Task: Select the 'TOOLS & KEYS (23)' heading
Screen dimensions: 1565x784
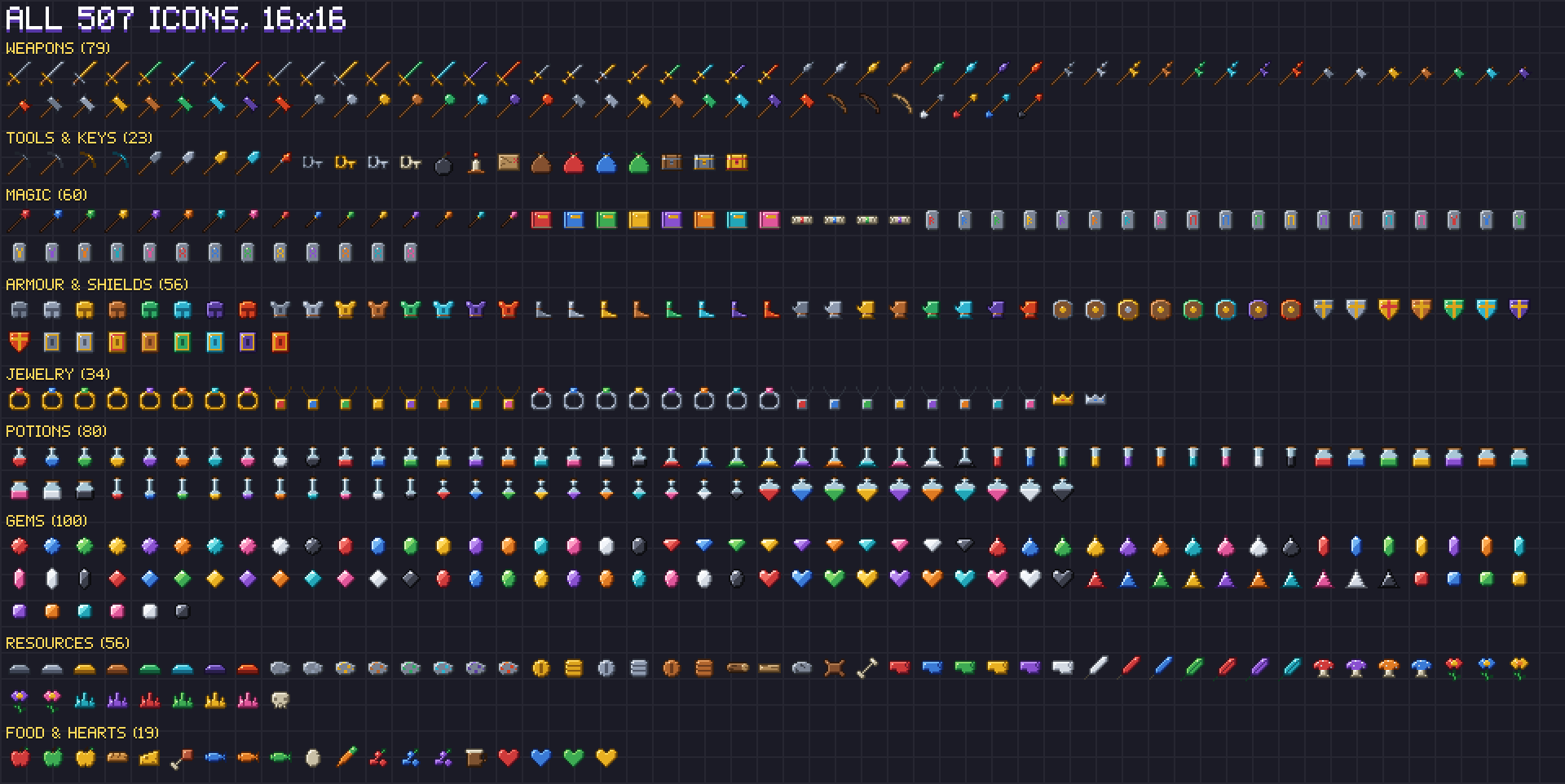Action: tap(79, 138)
